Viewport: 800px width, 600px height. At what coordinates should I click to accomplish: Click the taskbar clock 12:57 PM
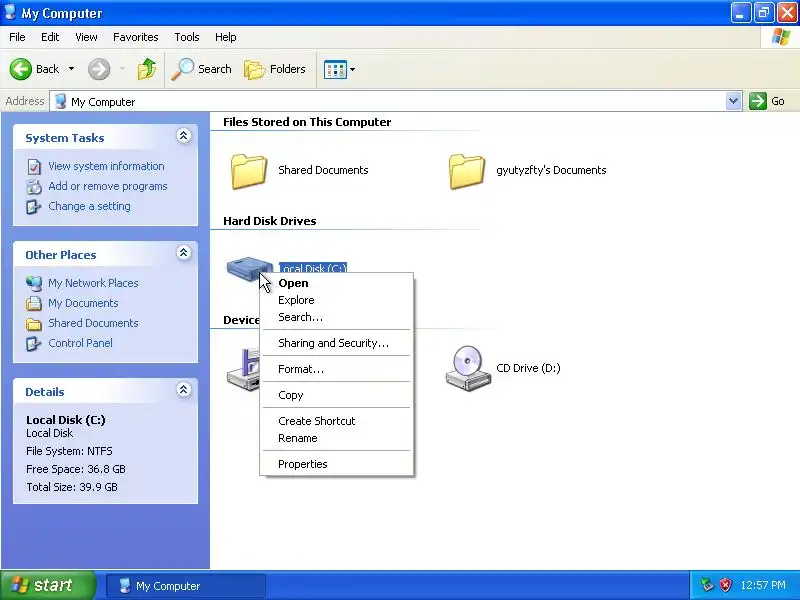[x=763, y=585]
